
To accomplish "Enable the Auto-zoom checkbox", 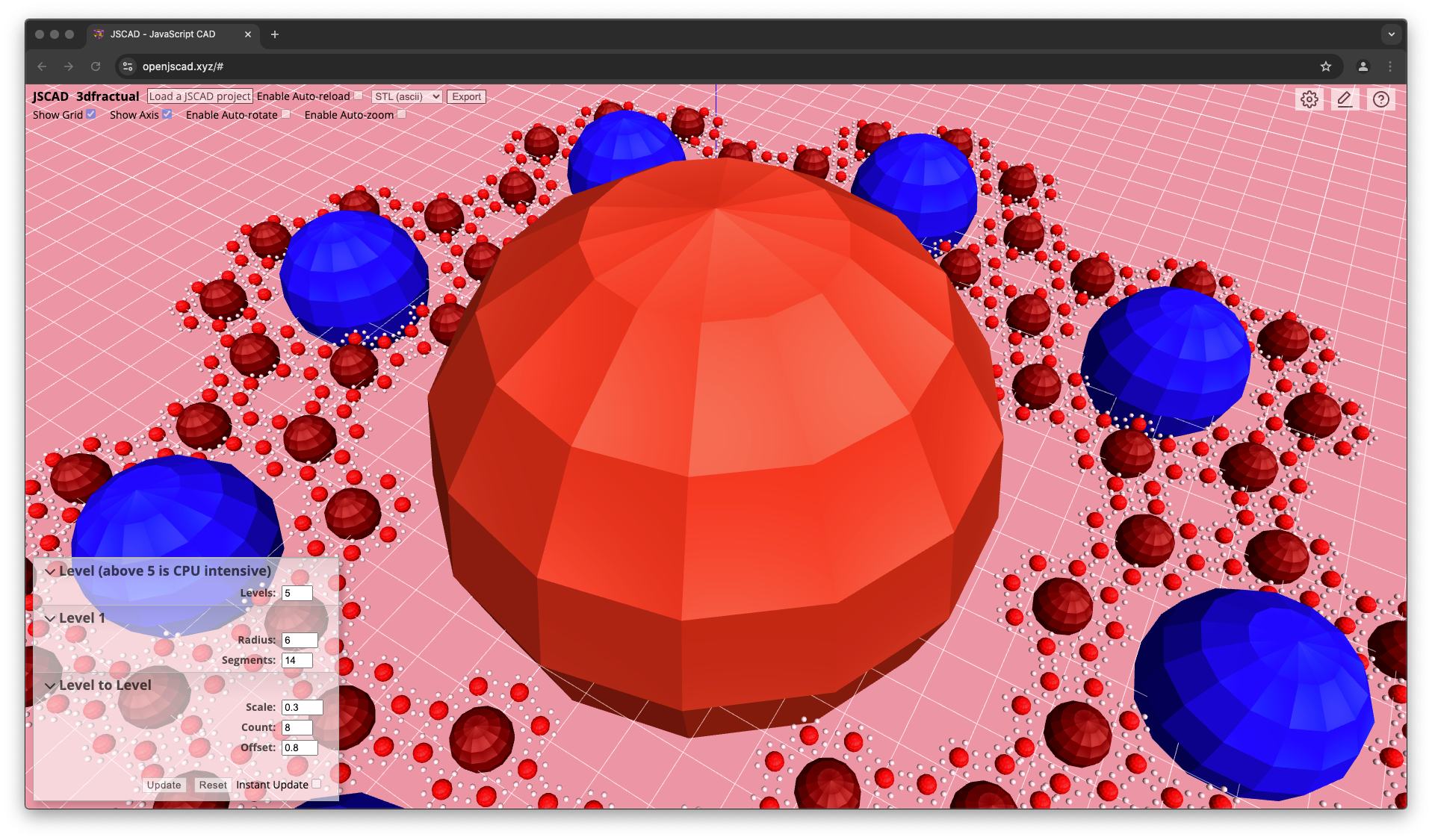I will (x=402, y=114).
